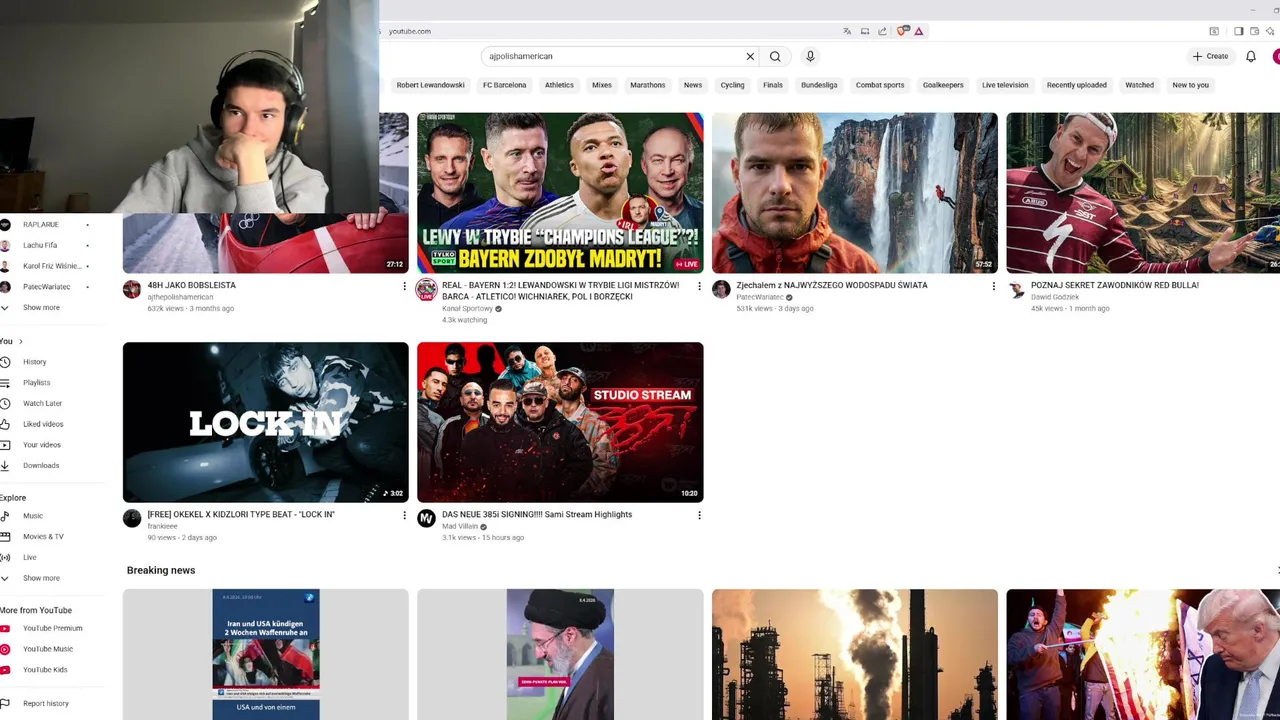The image size is (1280, 720).
Task: Open the Iran und USA breaking news short
Action: (266, 654)
